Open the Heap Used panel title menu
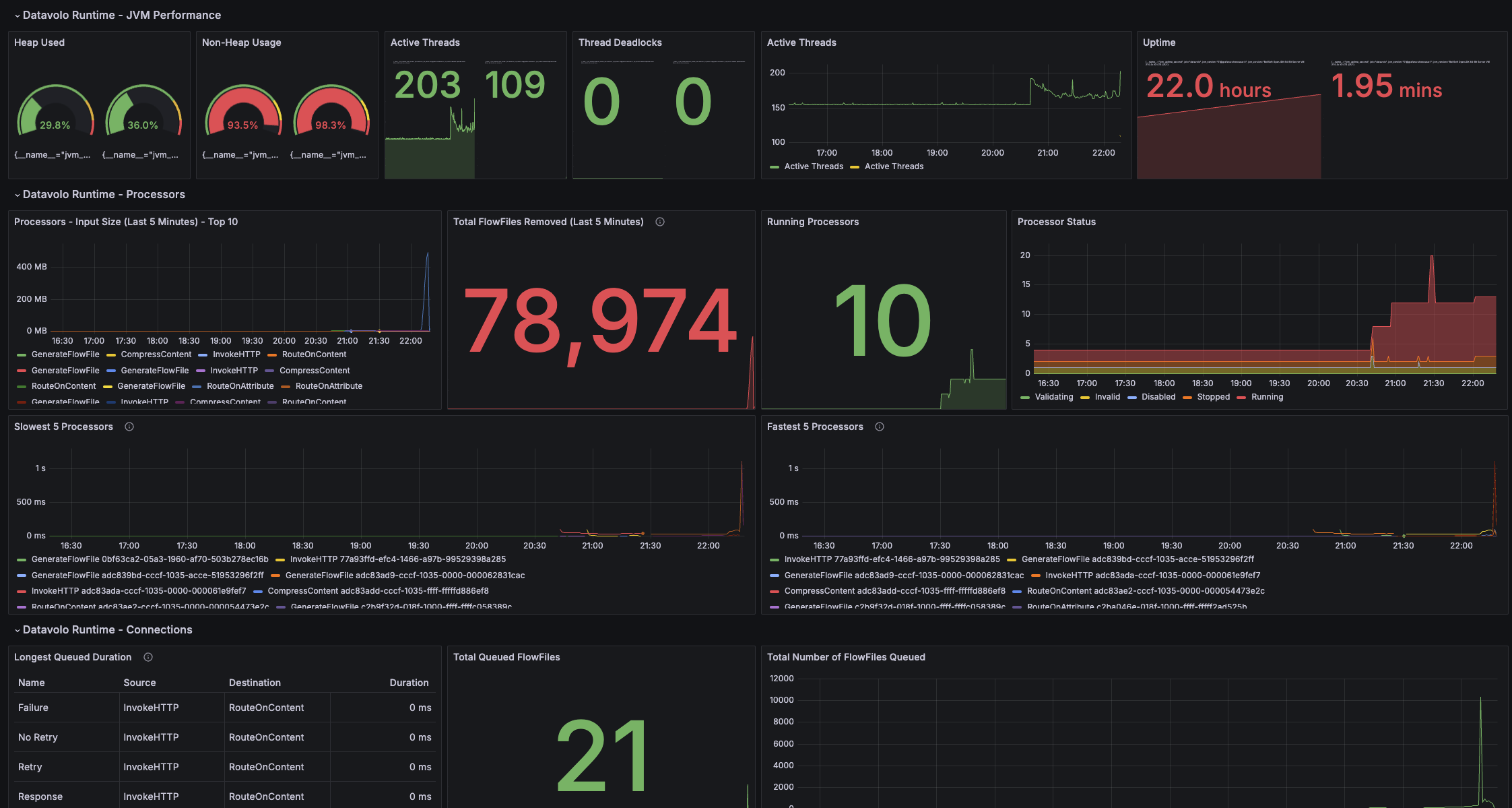Screen dimensions: 1512x808 coord(39,42)
